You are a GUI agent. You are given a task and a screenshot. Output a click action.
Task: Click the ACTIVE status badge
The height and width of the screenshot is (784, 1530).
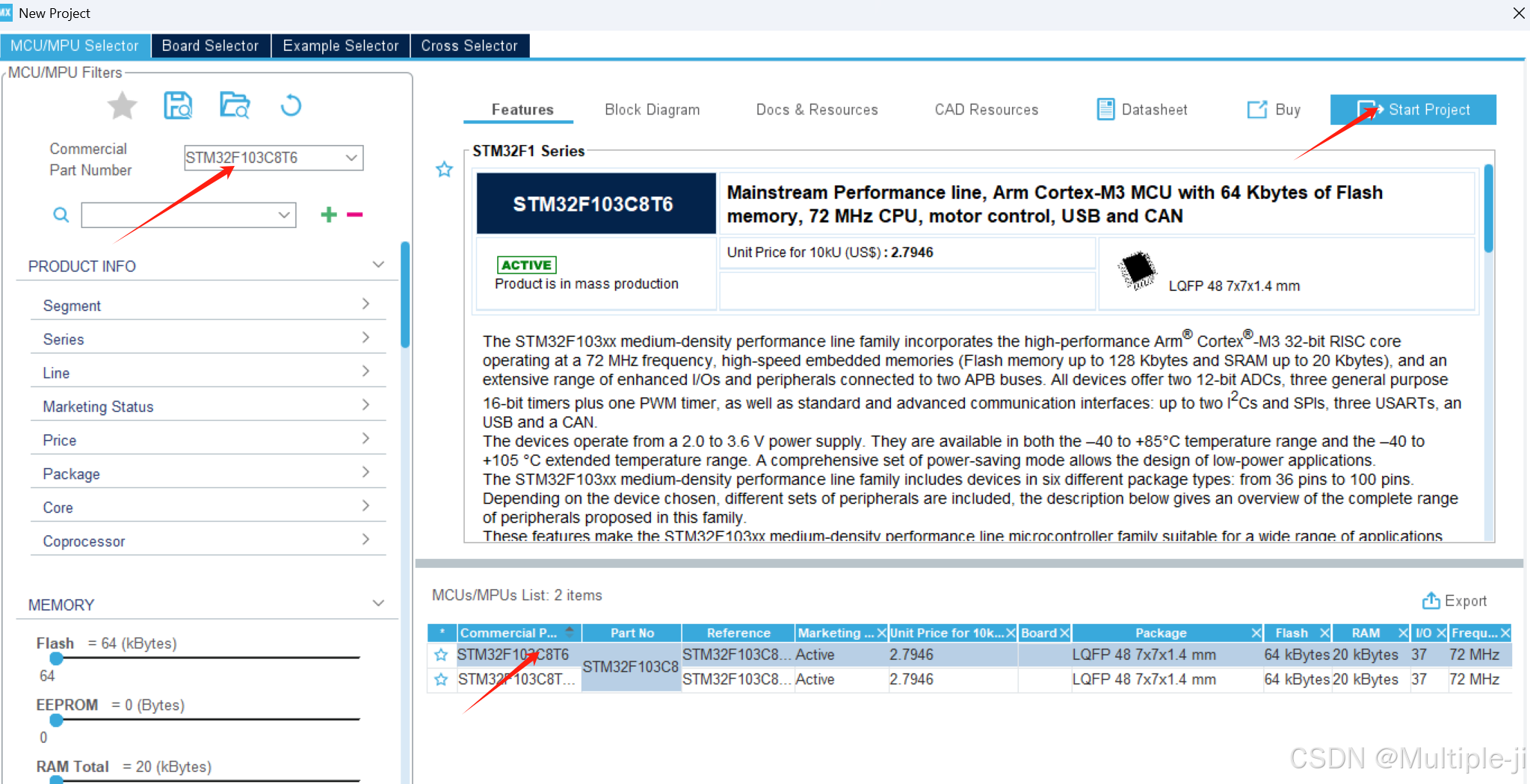click(527, 265)
